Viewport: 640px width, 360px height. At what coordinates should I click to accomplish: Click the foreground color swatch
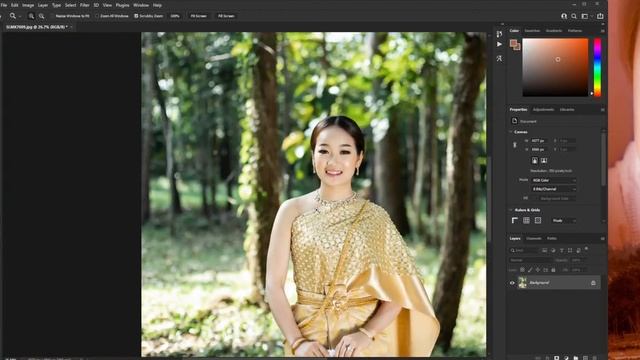[x=513, y=43]
